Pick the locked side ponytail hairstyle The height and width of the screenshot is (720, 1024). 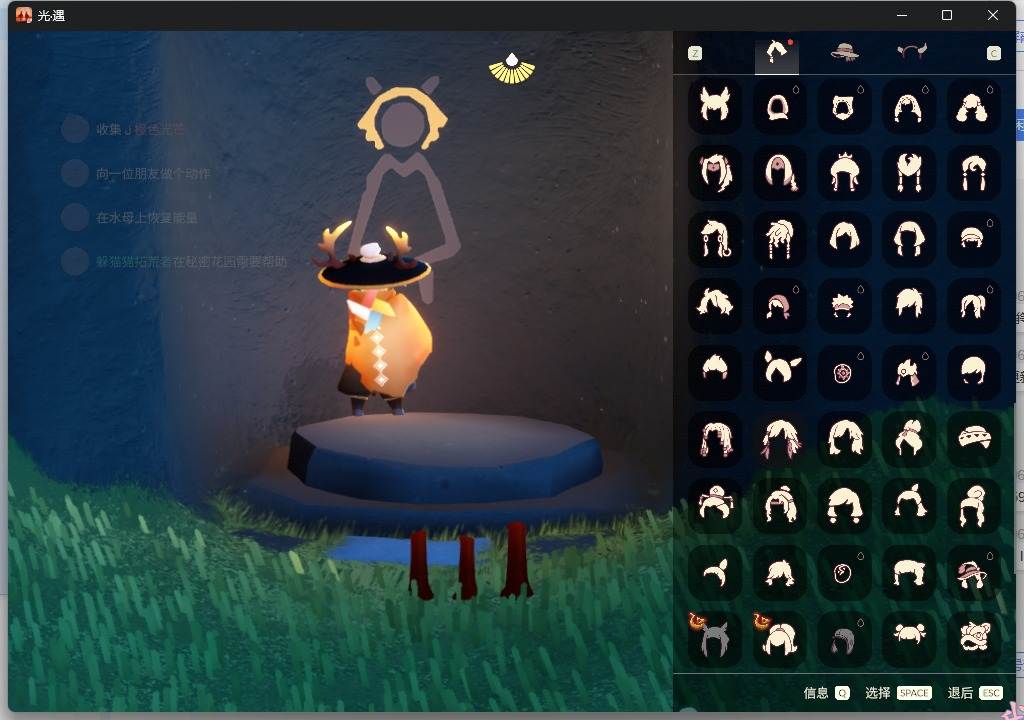click(972, 305)
